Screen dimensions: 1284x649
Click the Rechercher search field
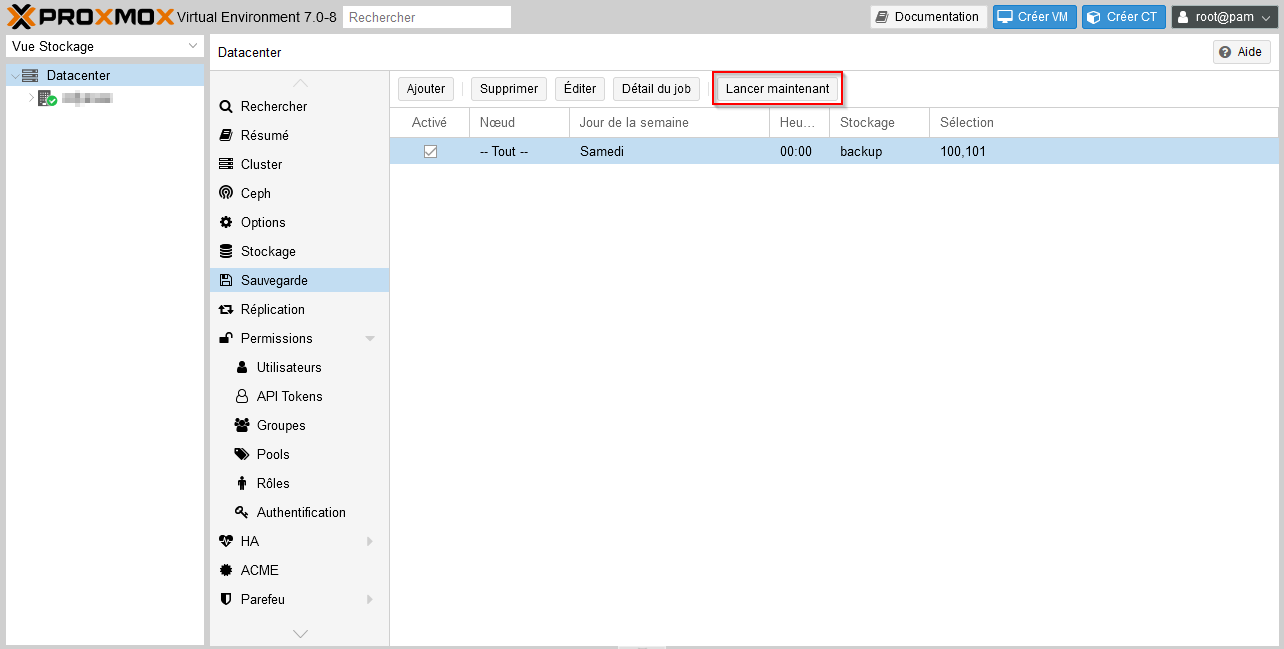426,17
